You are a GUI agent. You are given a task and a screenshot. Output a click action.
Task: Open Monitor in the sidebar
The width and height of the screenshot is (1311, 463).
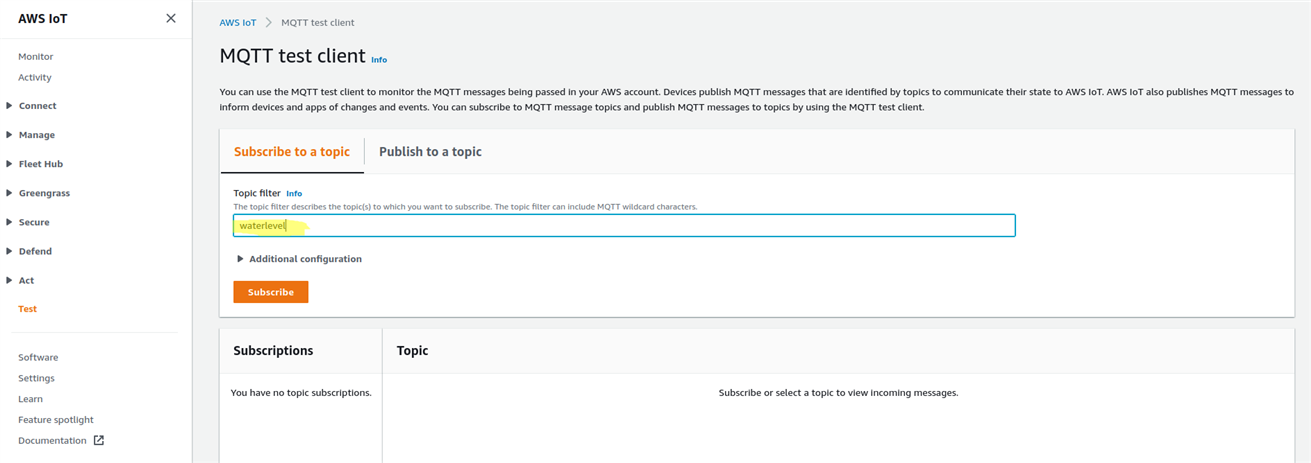pyautogui.click(x=36, y=57)
